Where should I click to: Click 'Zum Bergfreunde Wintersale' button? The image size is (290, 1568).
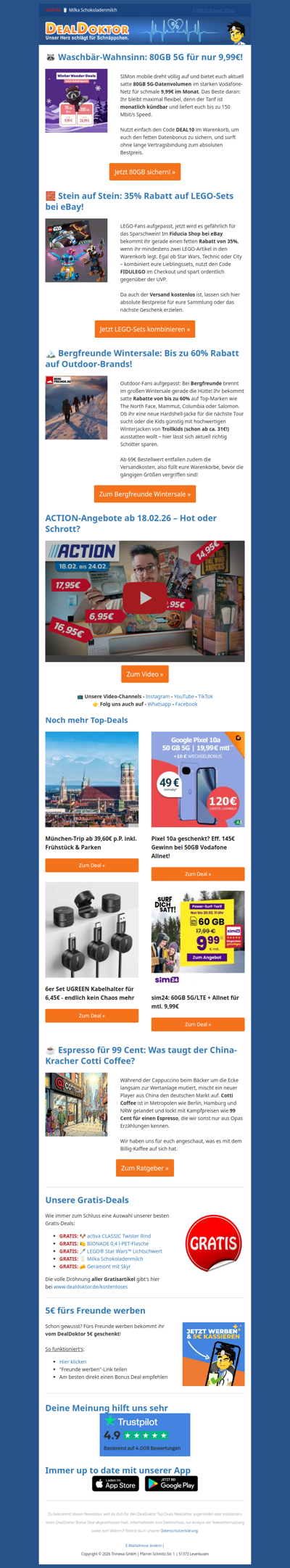[145, 494]
